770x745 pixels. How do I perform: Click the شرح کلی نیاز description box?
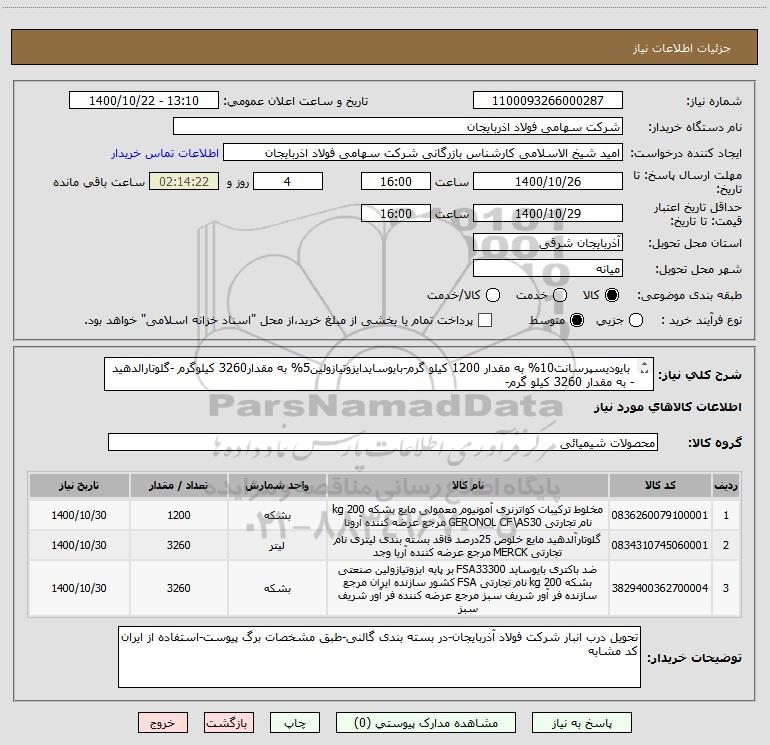379,374
